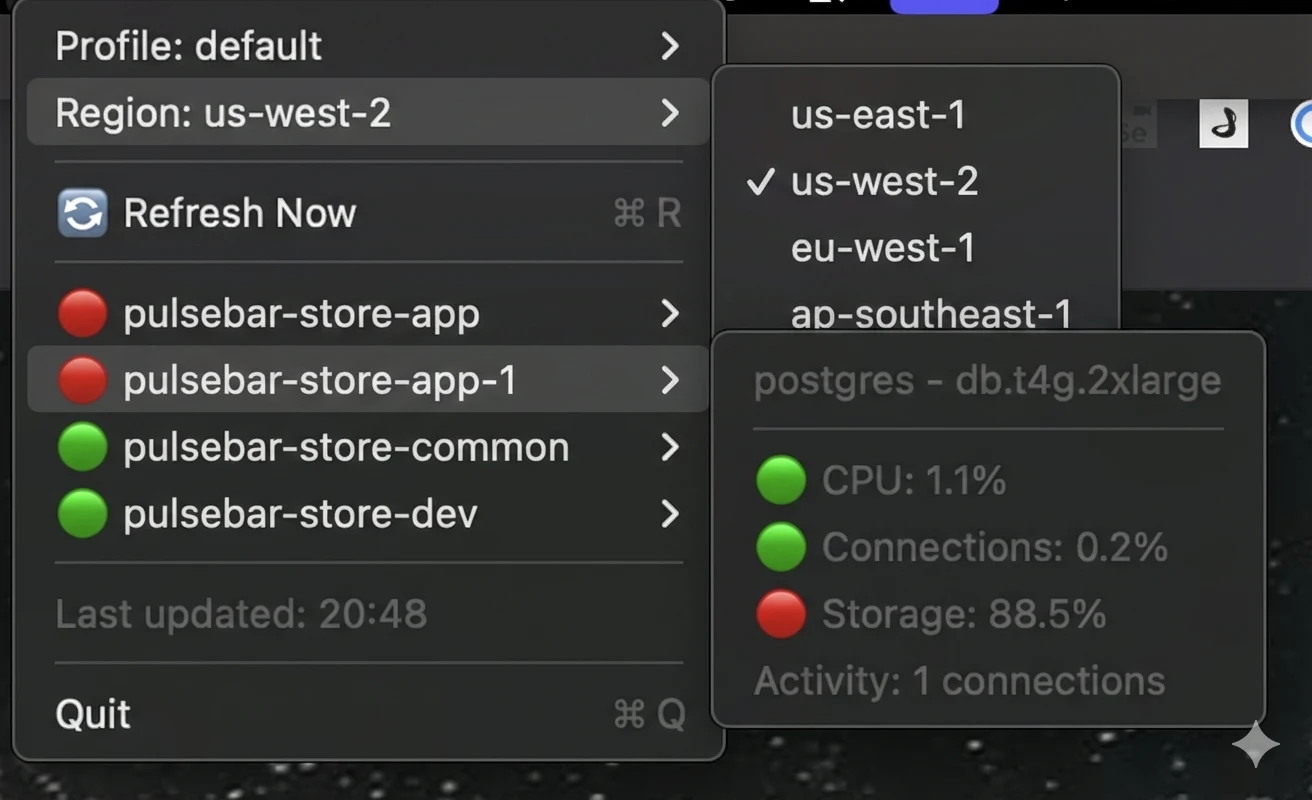Click green status dot for pulsebar-store-common
The image size is (1312, 800).
tap(82, 447)
